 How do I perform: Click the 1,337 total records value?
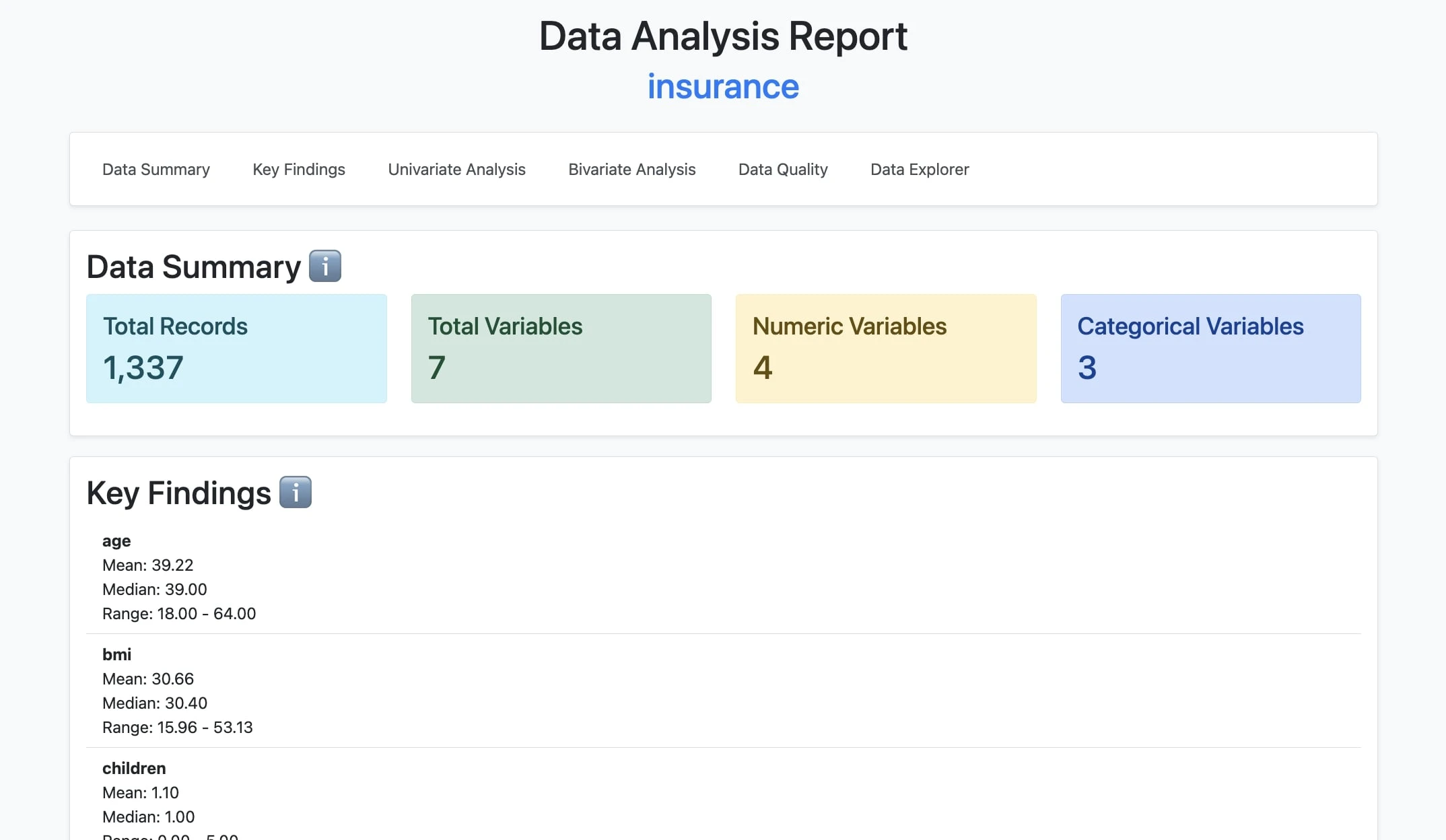143,367
